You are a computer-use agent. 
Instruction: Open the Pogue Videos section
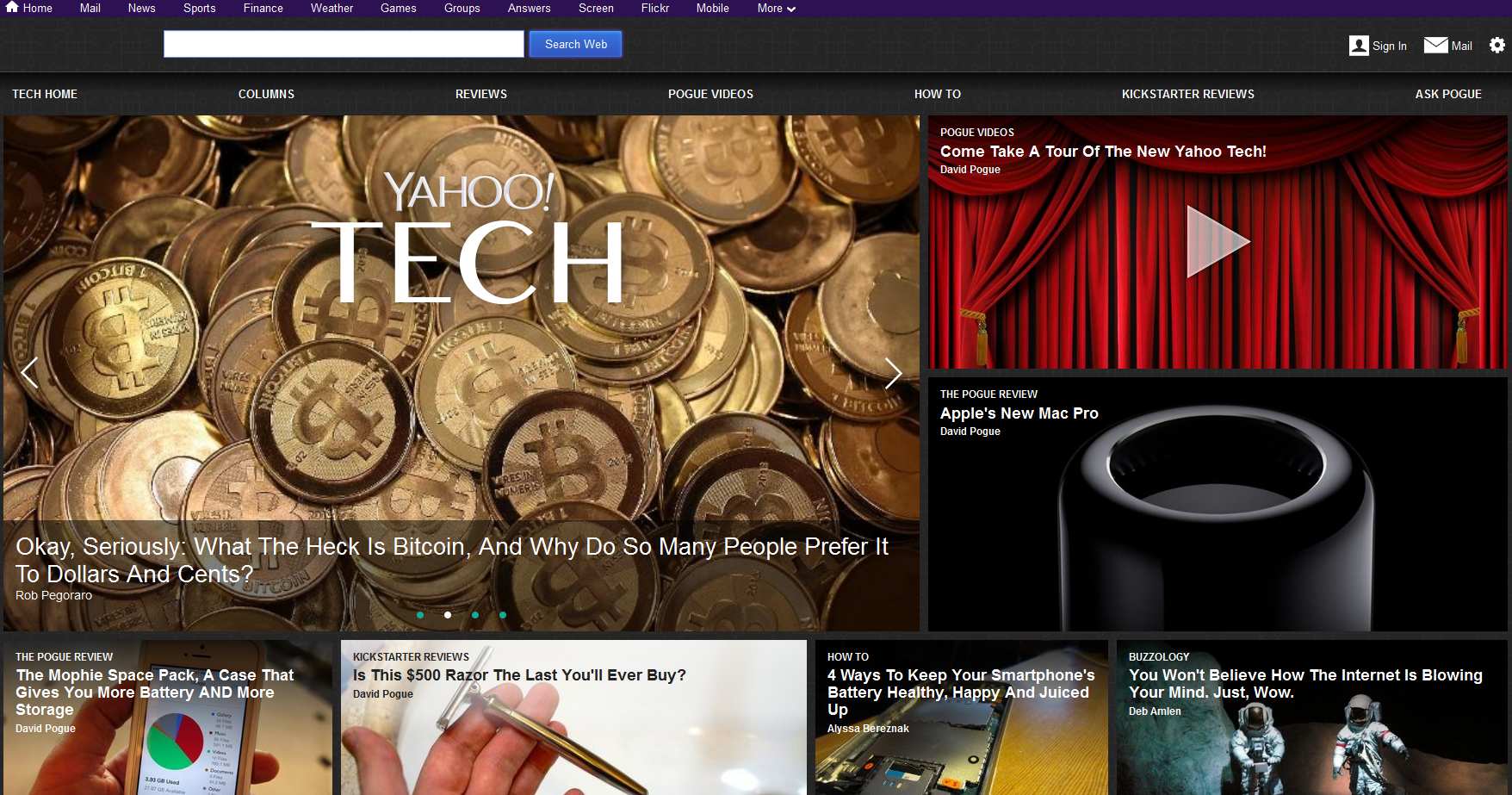coord(710,94)
